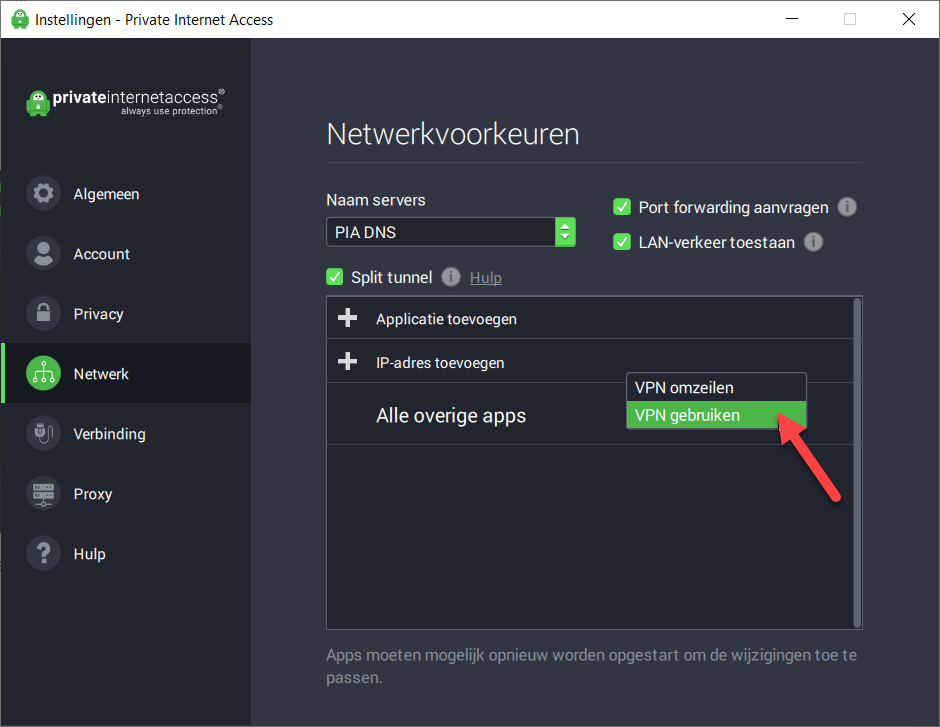This screenshot has width=940, height=727.
Task: Open the Account settings tab
Action: point(126,254)
